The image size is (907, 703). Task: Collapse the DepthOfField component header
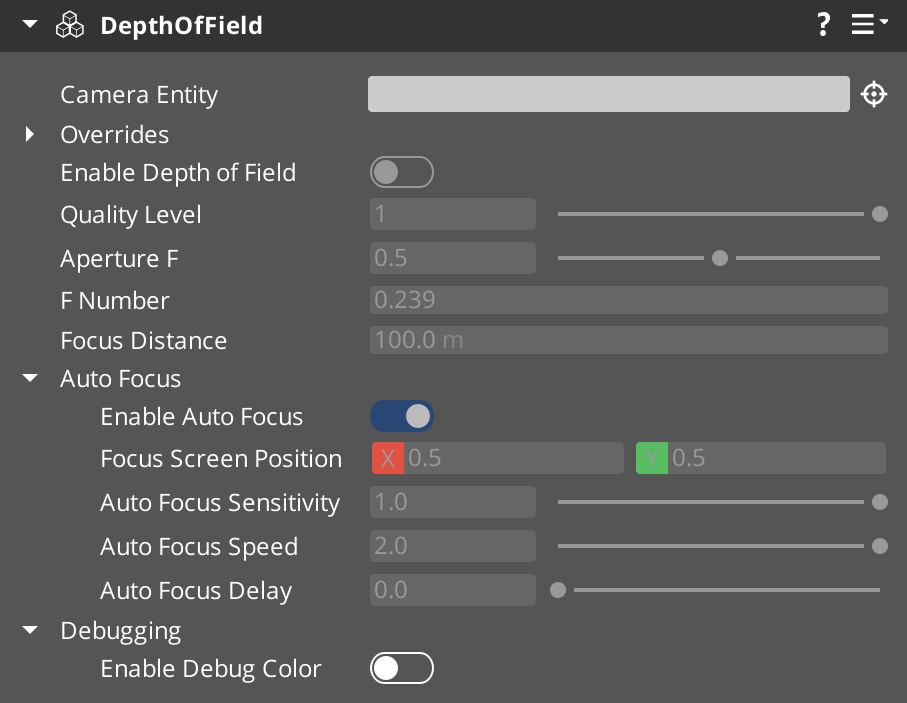click(28, 25)
